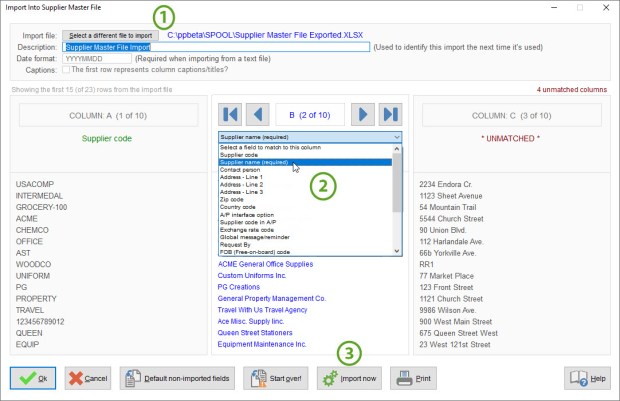Advance to next column arrow
The height and width of the screenshot is (401, 620).
(364, 113)
